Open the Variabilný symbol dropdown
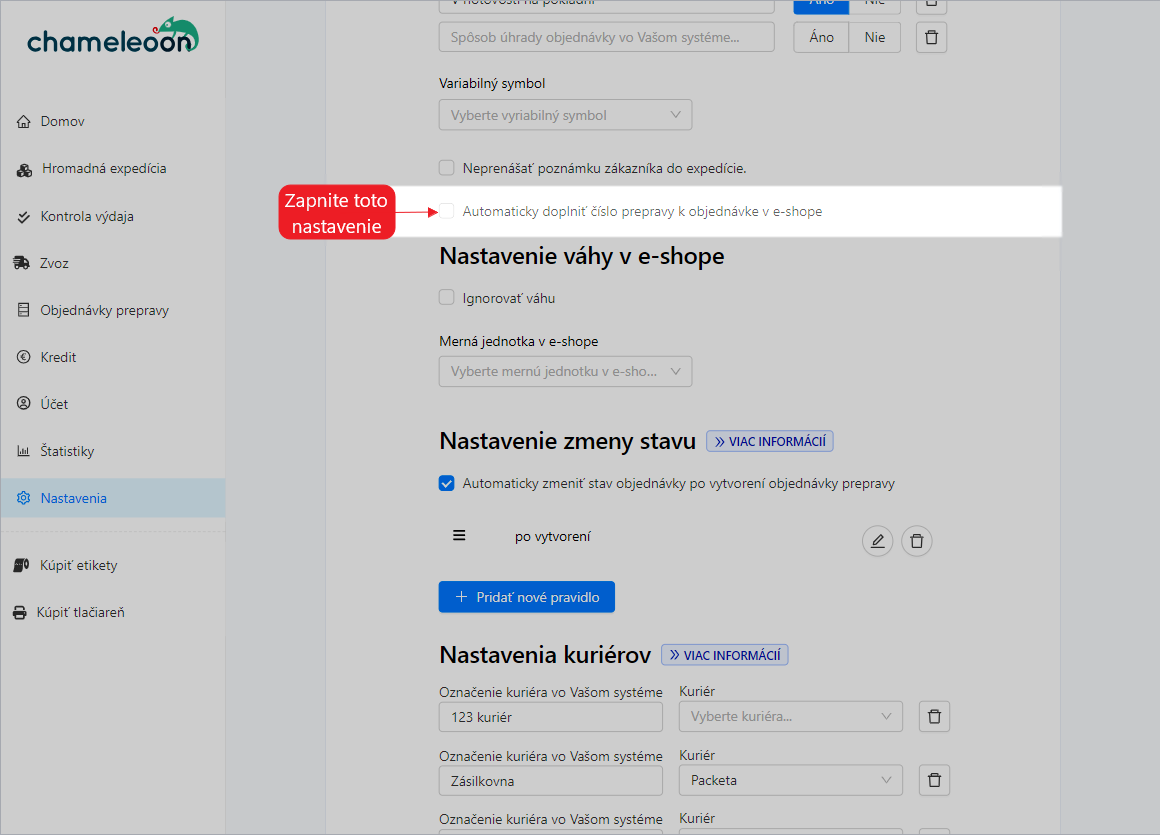The image size is (1160, 835). point(565,115)
